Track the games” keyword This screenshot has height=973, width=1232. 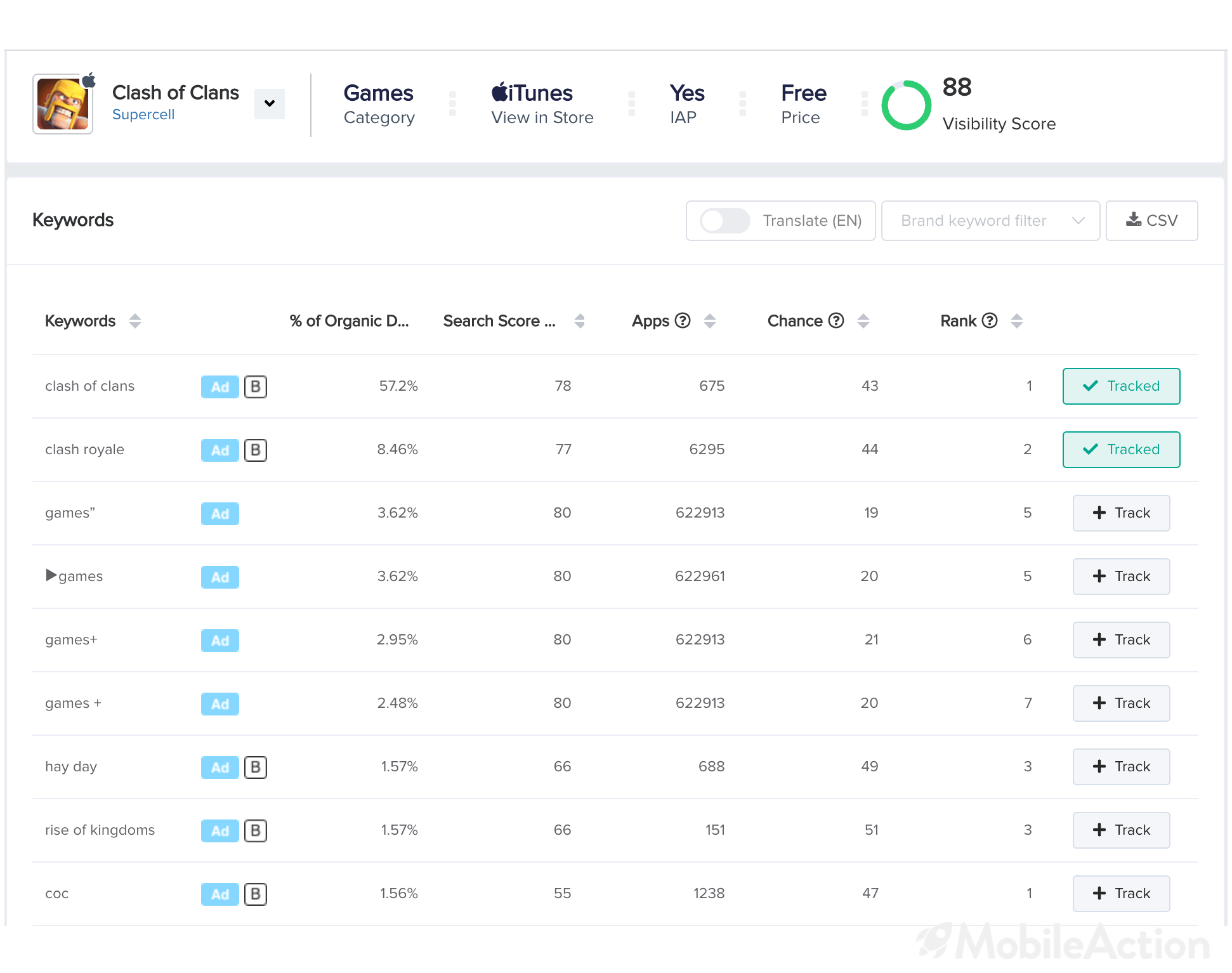1121,513
